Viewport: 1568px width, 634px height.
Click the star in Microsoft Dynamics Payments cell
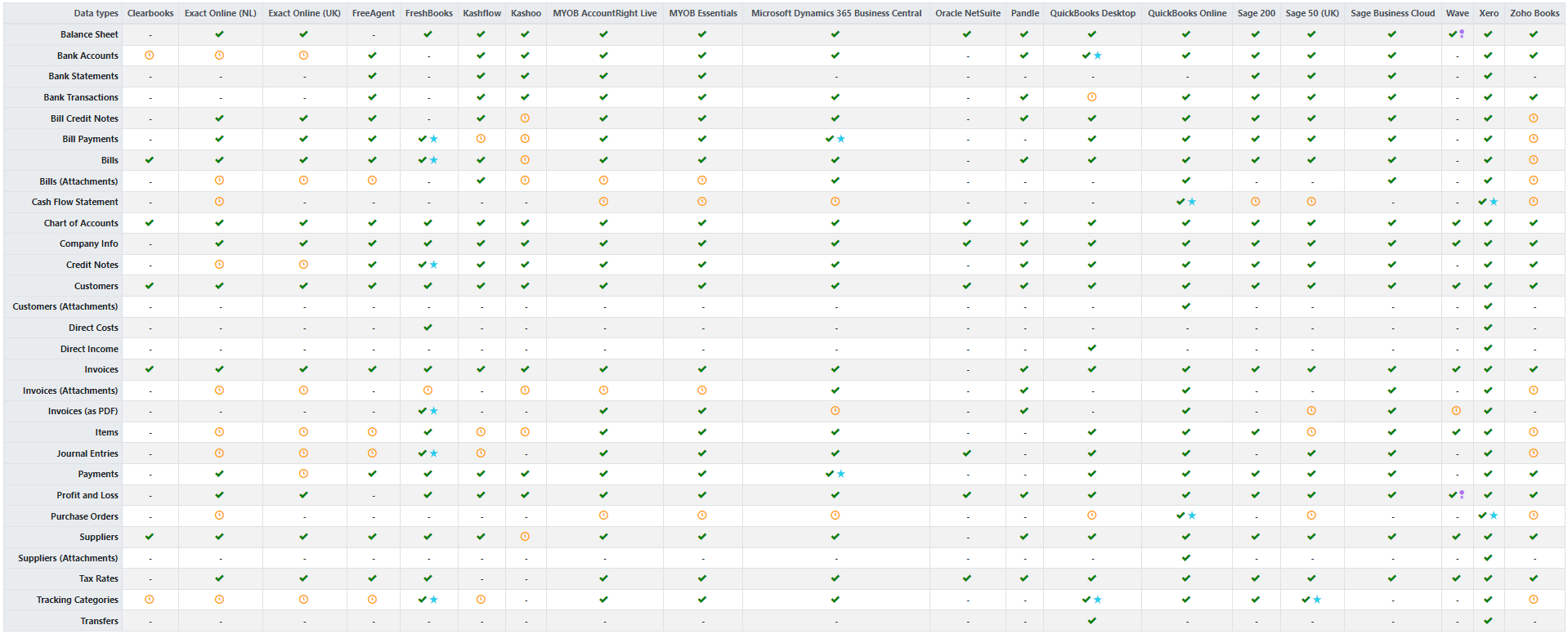pos(841,474)
